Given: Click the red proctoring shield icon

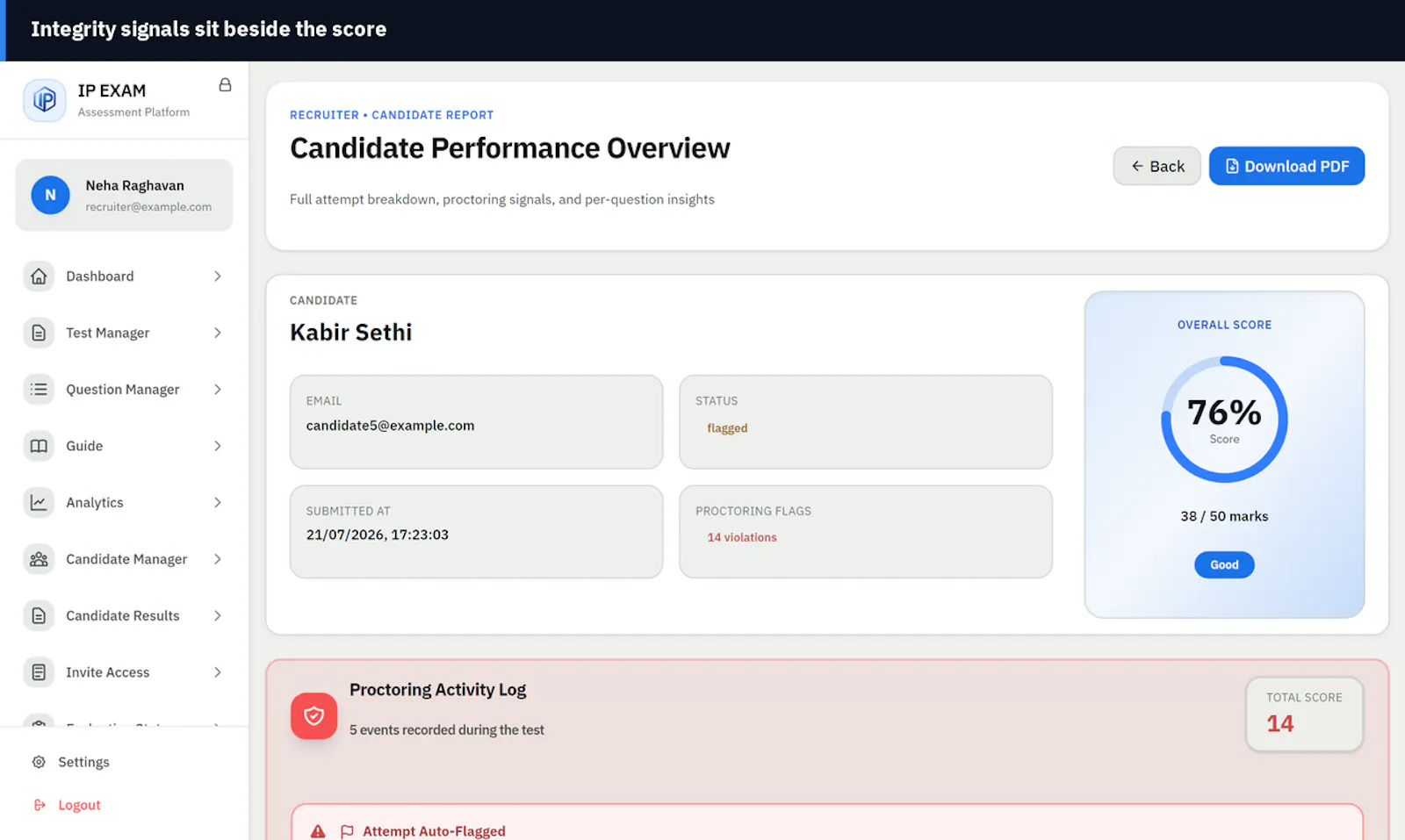Looking at the screenshot, I should (313, 716).
